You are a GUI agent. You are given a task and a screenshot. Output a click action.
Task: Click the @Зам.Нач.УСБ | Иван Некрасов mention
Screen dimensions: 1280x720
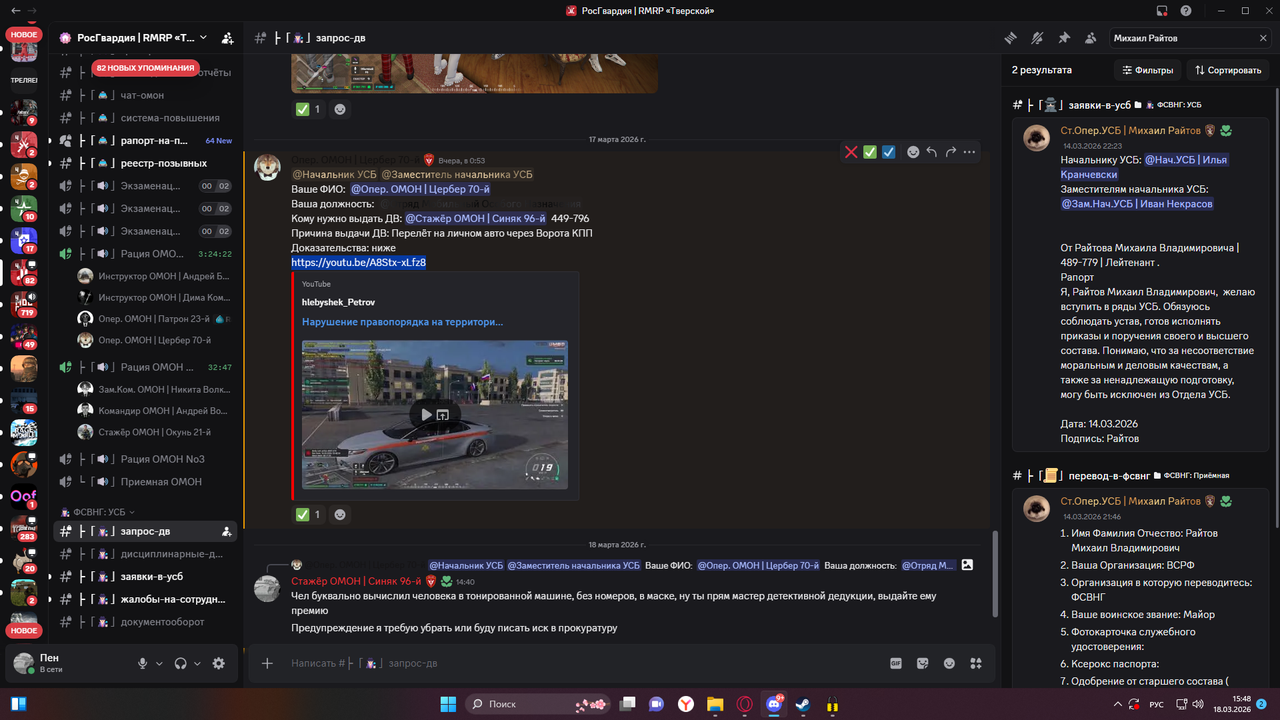[1137, 204]
